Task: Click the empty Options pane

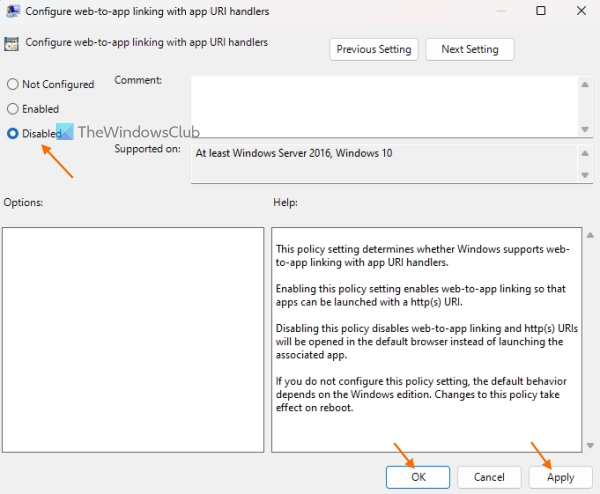Action: point(133,340)
